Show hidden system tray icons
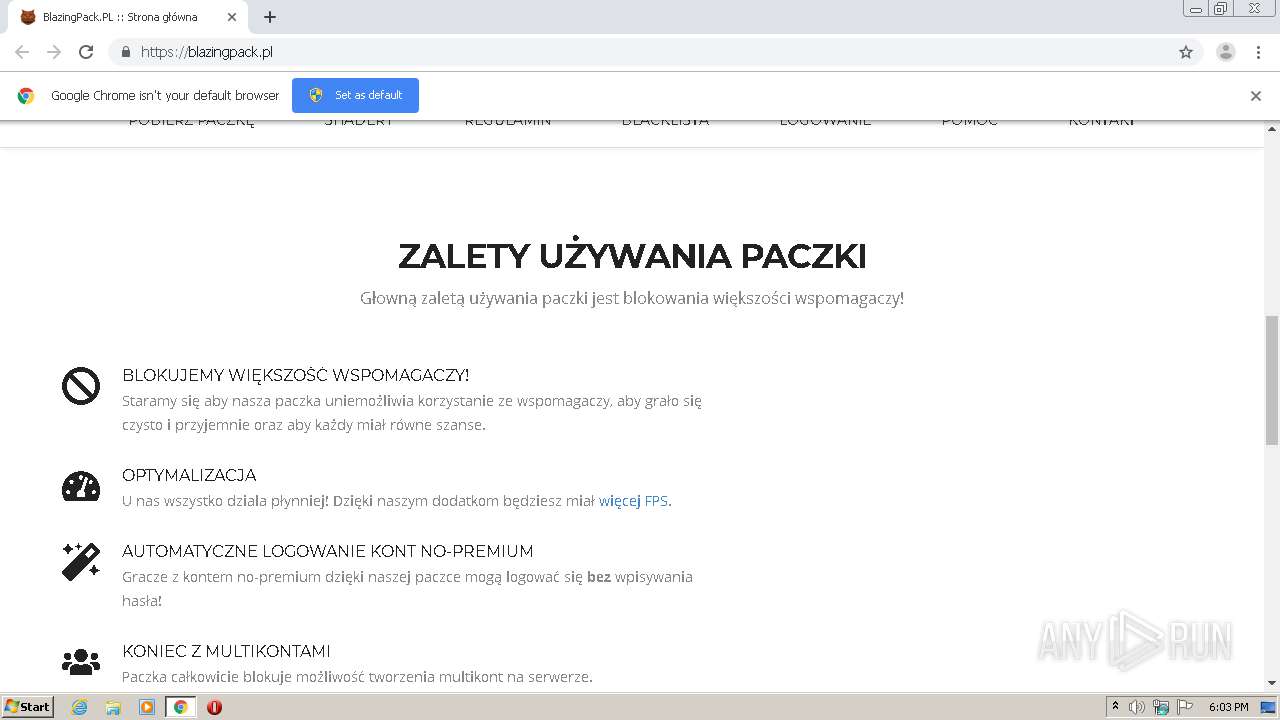1280x720 pixels. click(x=1115, y=707)
